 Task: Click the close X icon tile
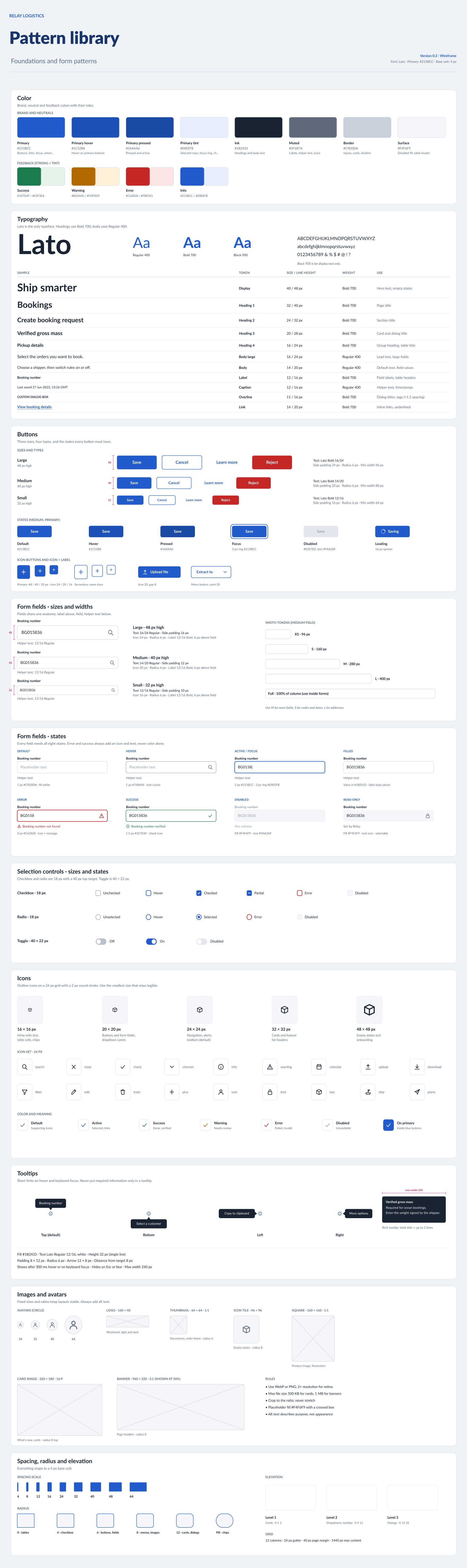click(x=74, y=1067)
